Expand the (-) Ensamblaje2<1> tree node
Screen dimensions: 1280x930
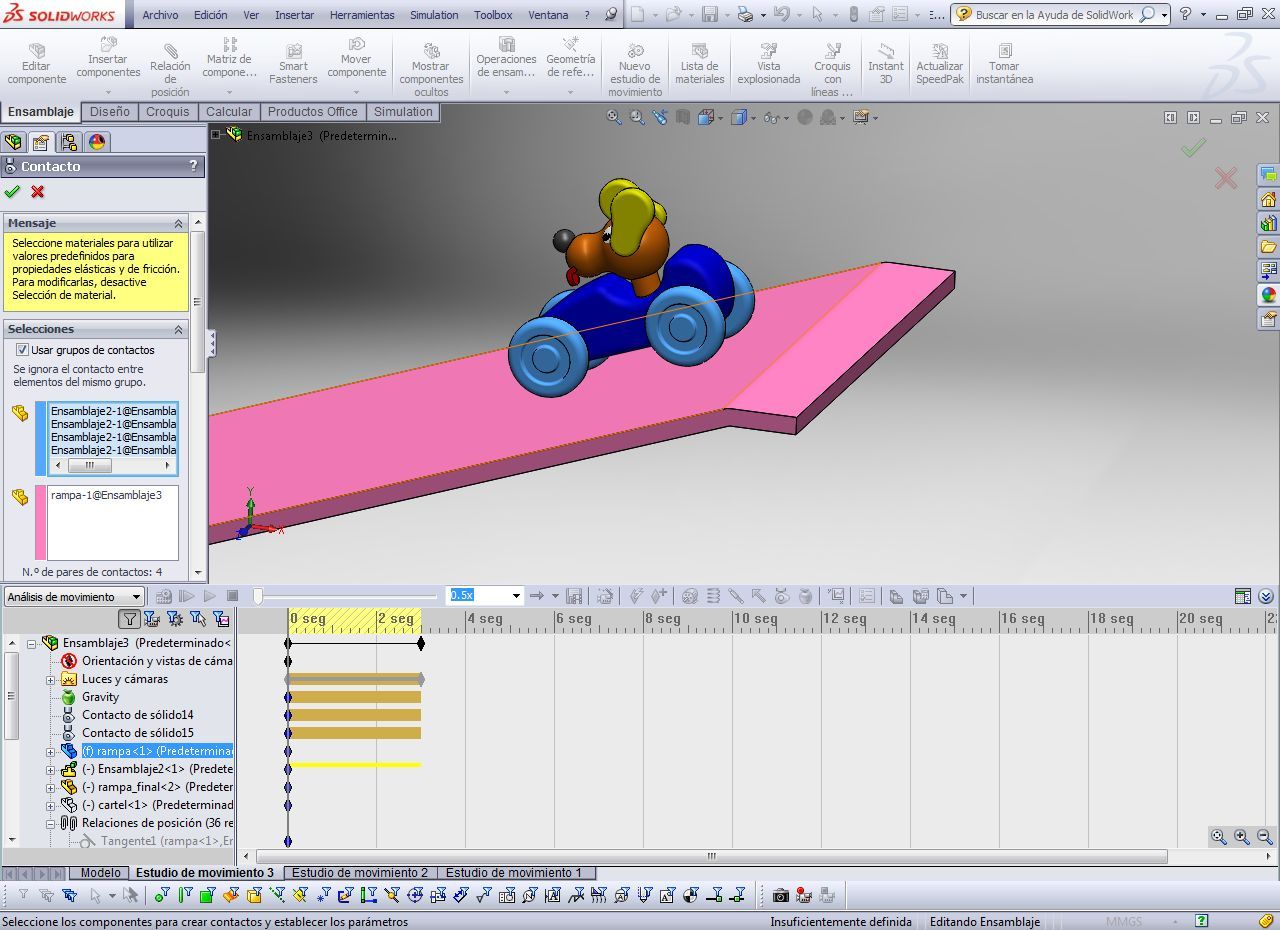[51, 770]
